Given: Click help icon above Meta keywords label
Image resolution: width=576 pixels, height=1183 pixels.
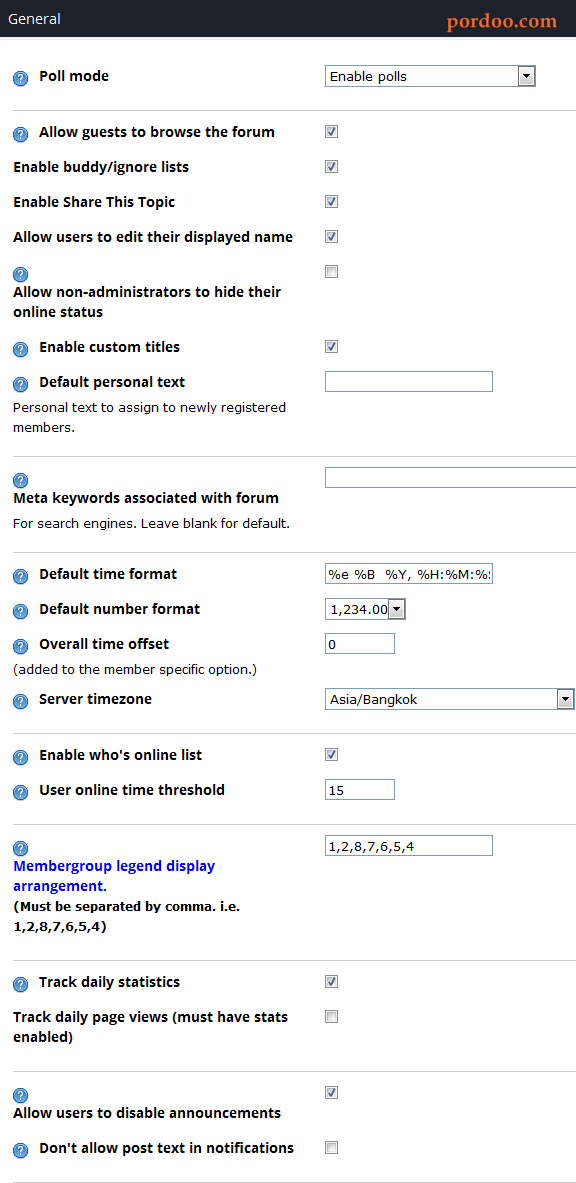Looking at the screenshot, I should [x=21, y=480].
